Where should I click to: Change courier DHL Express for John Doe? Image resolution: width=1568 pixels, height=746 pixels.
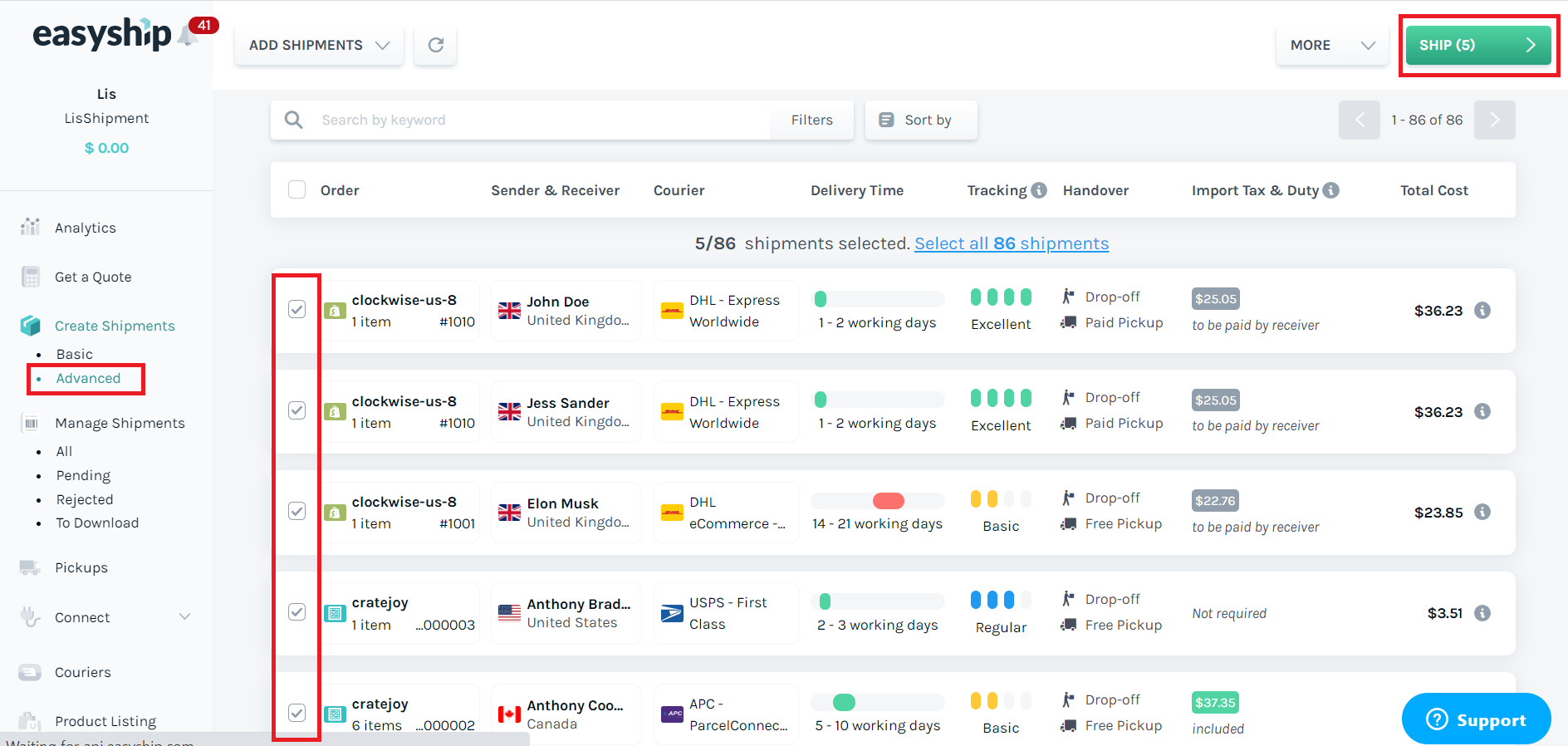[x=726, y=311]
